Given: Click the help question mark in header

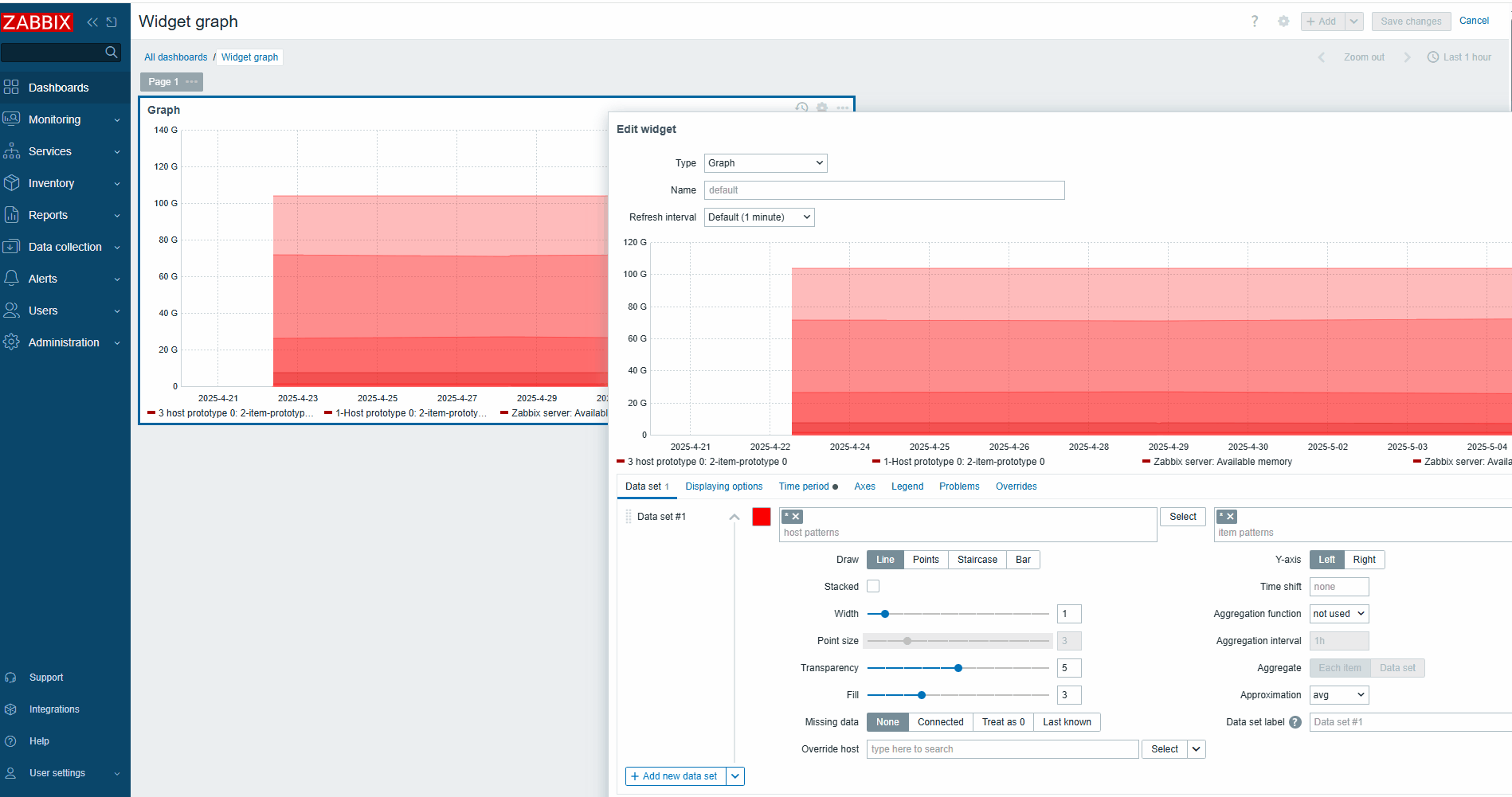Looking at the screenshot, I should 1255,21.
